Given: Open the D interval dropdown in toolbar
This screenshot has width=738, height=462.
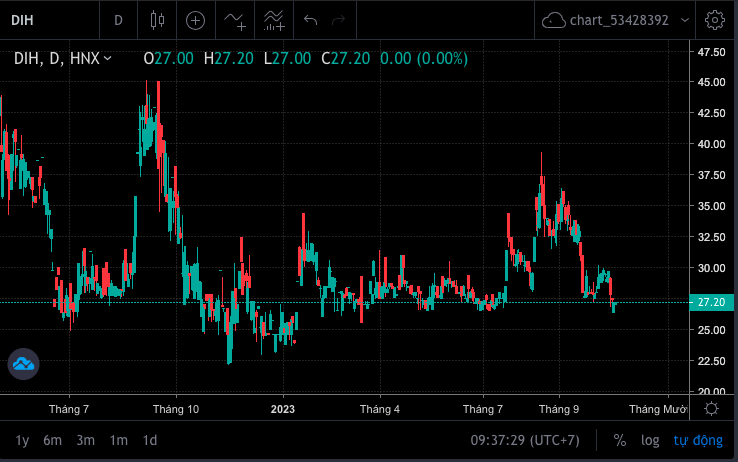Looking at the screenshot, I should click(x=118, y=19).
